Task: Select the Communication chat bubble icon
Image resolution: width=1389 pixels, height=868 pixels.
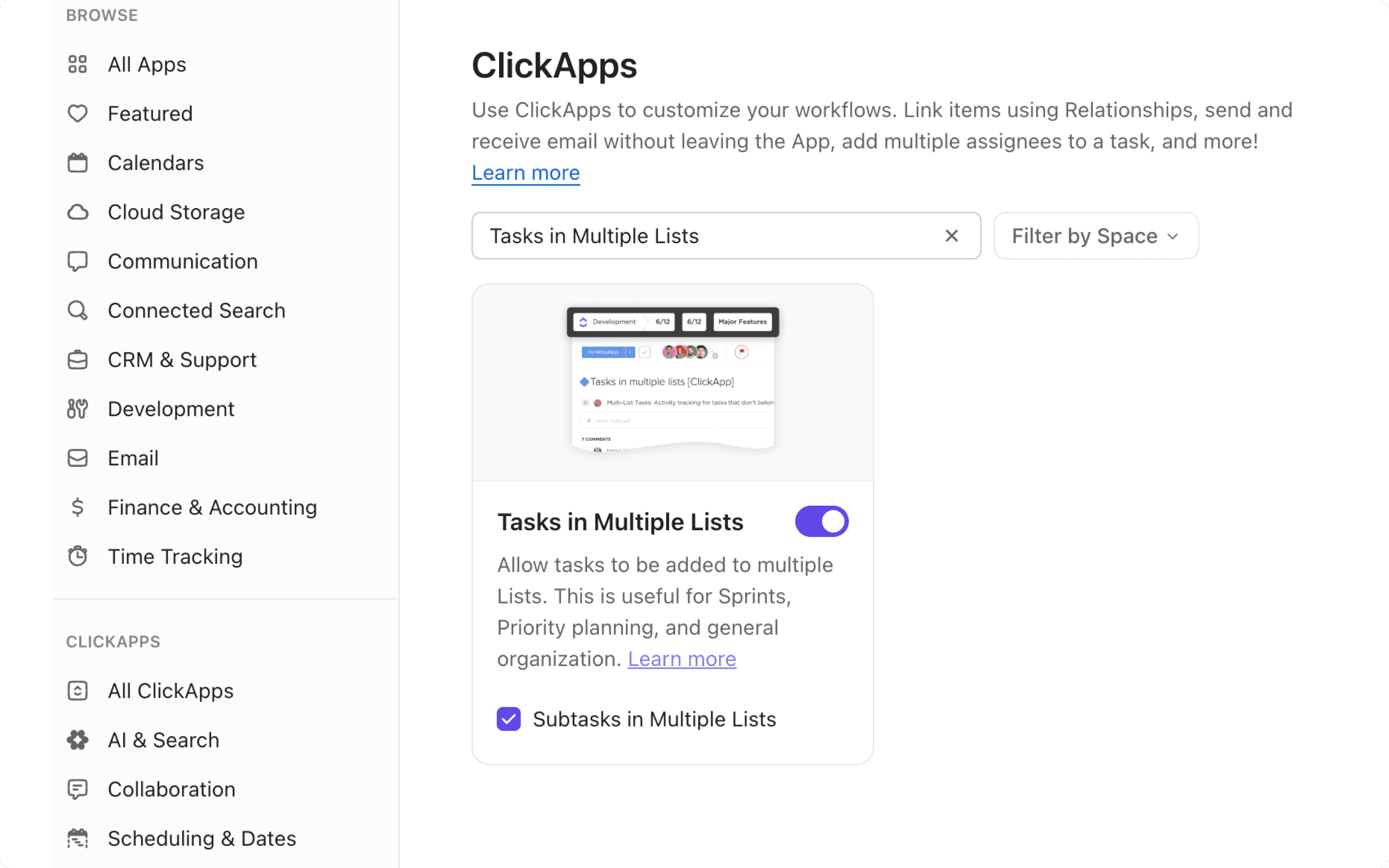Action: click(x=78, y=261)
